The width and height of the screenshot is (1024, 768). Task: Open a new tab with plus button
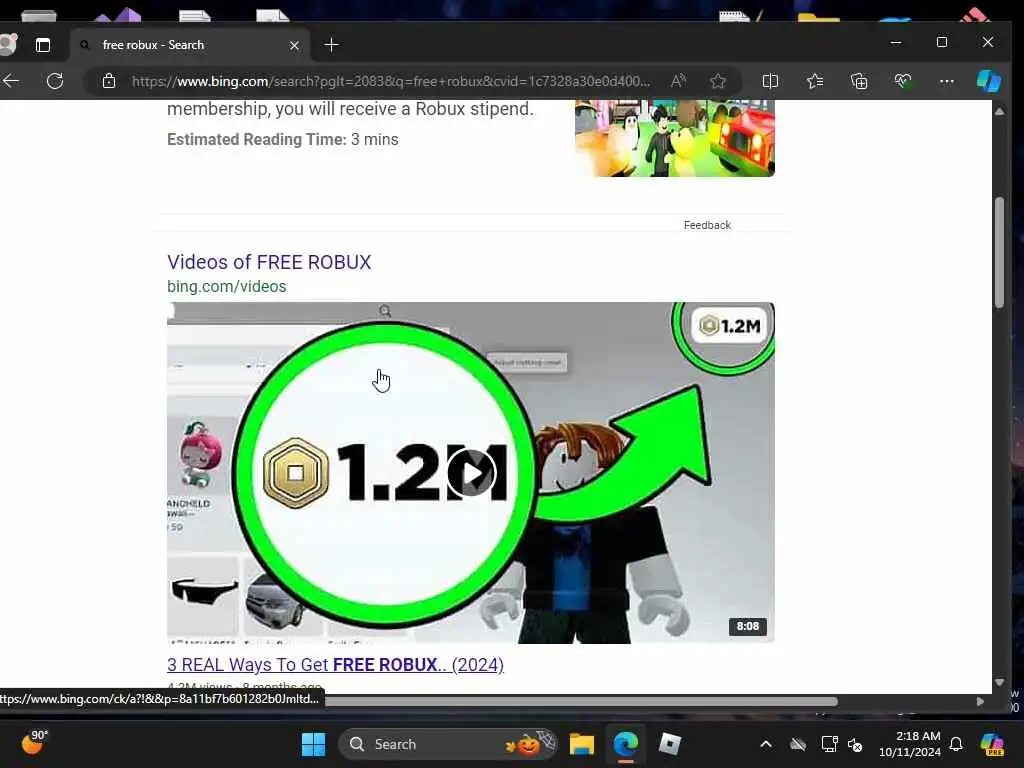[331, 45]
